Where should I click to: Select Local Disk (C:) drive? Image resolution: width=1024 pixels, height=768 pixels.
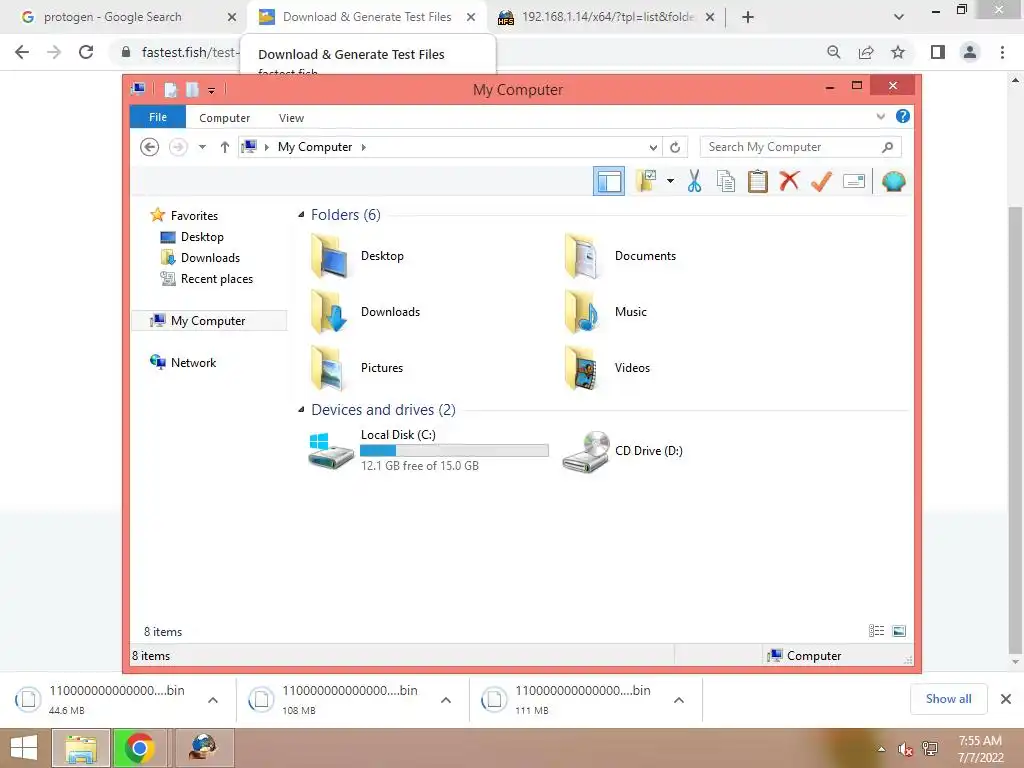point(428,450)
